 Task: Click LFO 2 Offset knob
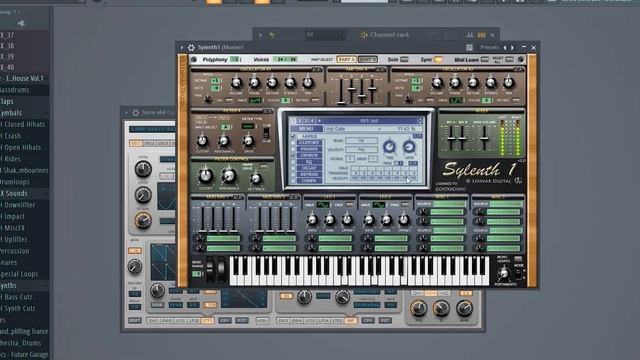point(404,220)
